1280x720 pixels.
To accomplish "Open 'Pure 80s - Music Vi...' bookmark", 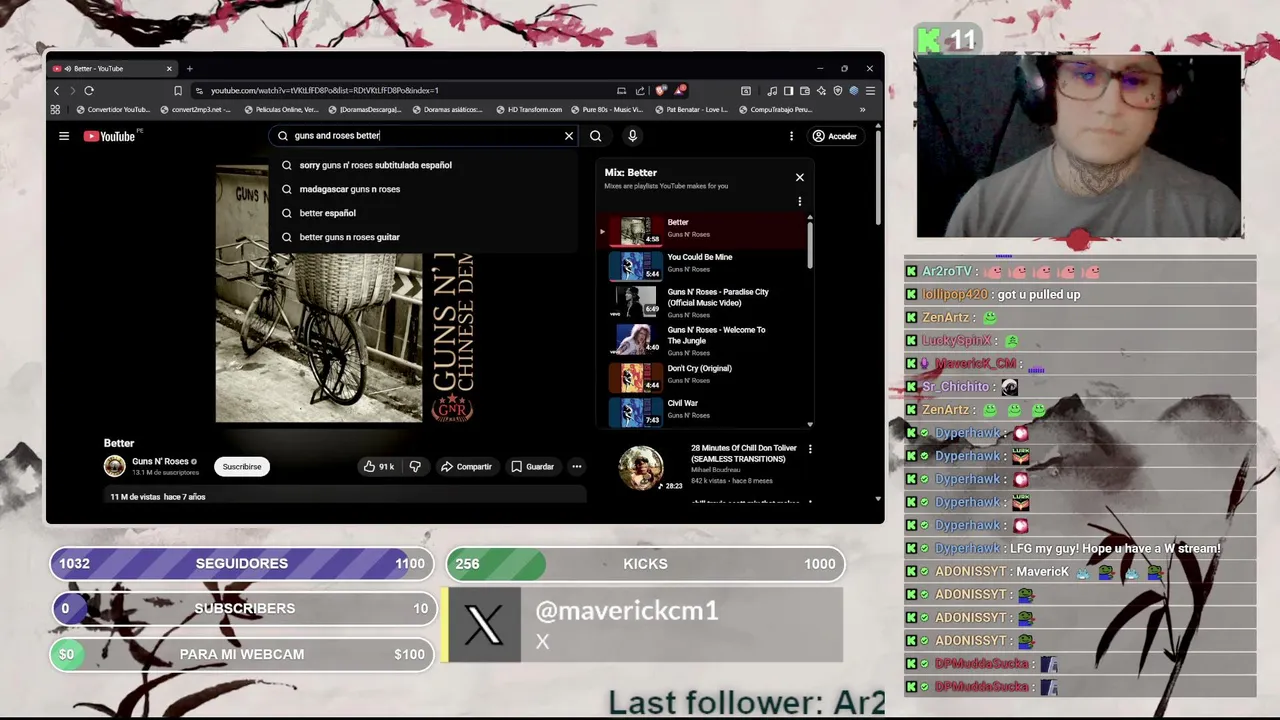I will (x=607, y=110).
